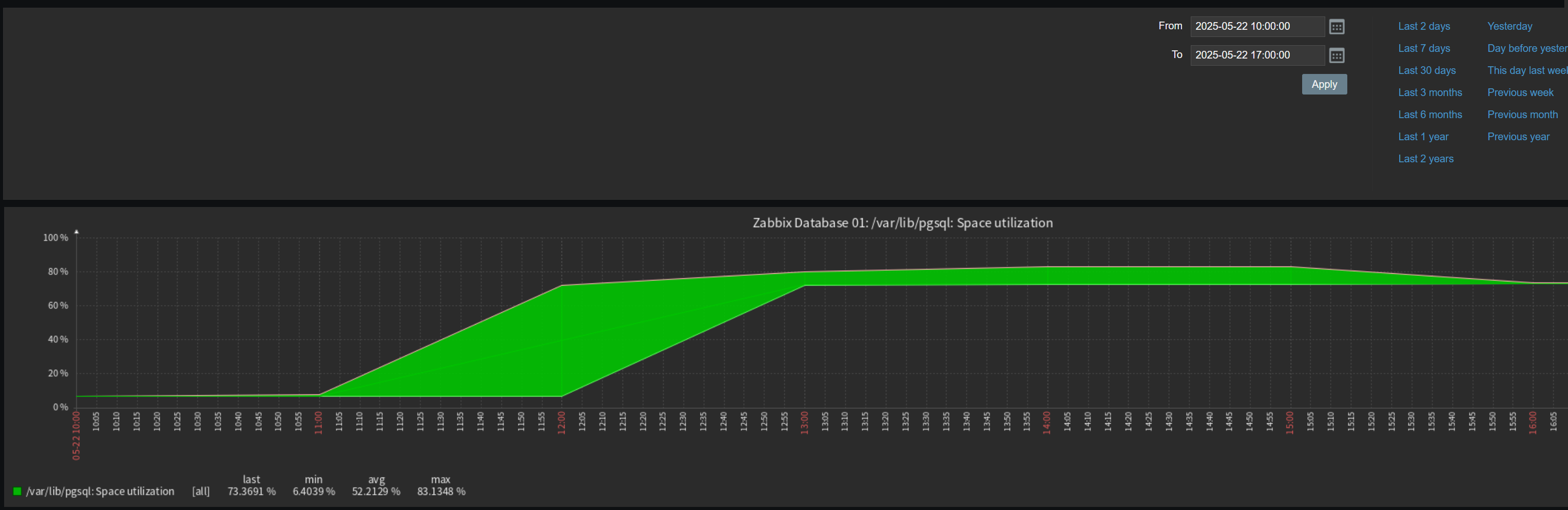Show data for Yesterday
The width and height of the screenshot is (1568, 510).
point(1509,26)
